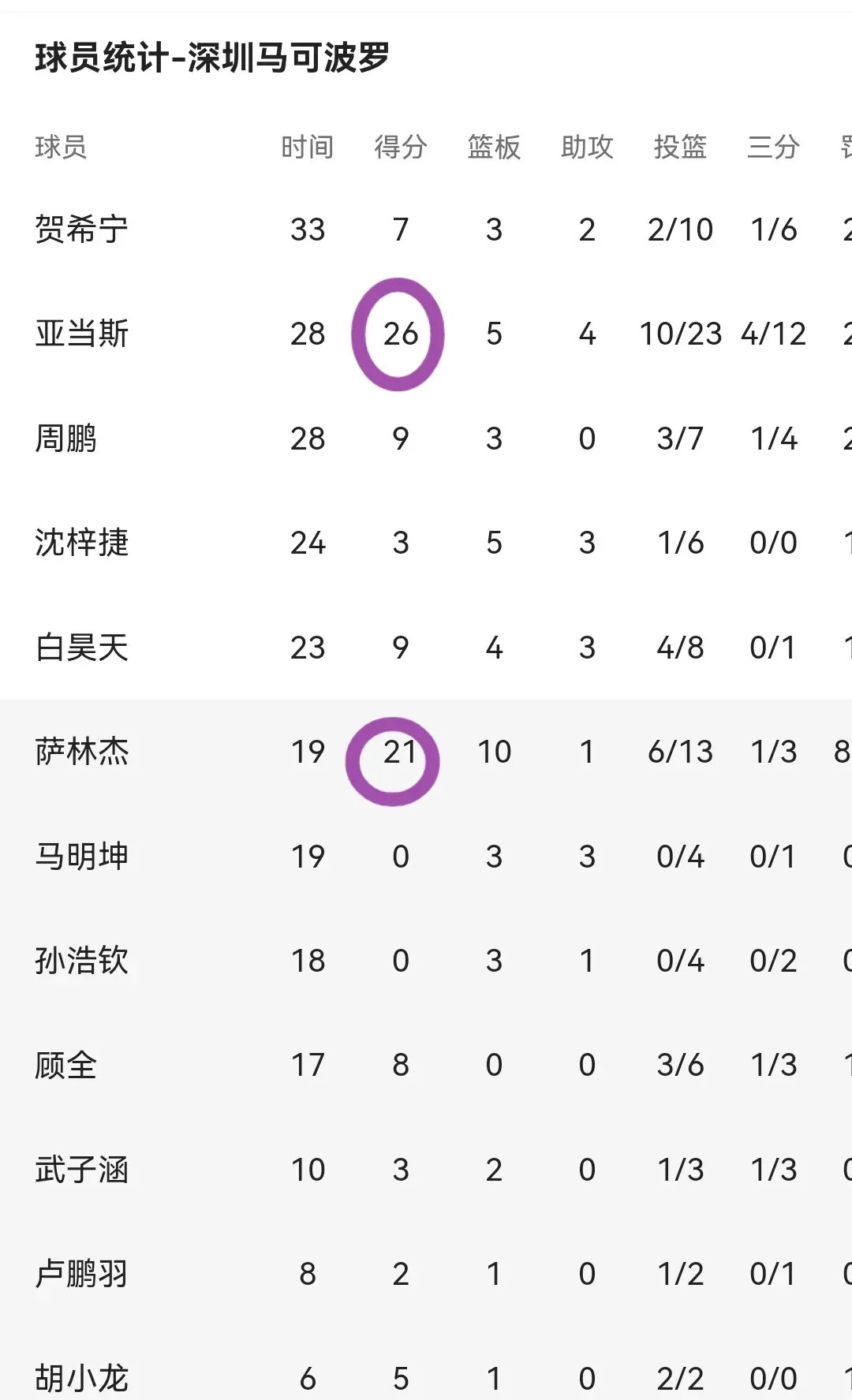Screen dimensions: 852x1400
Task: Select the 篮板 column header
Action: [x=494, y=147]
